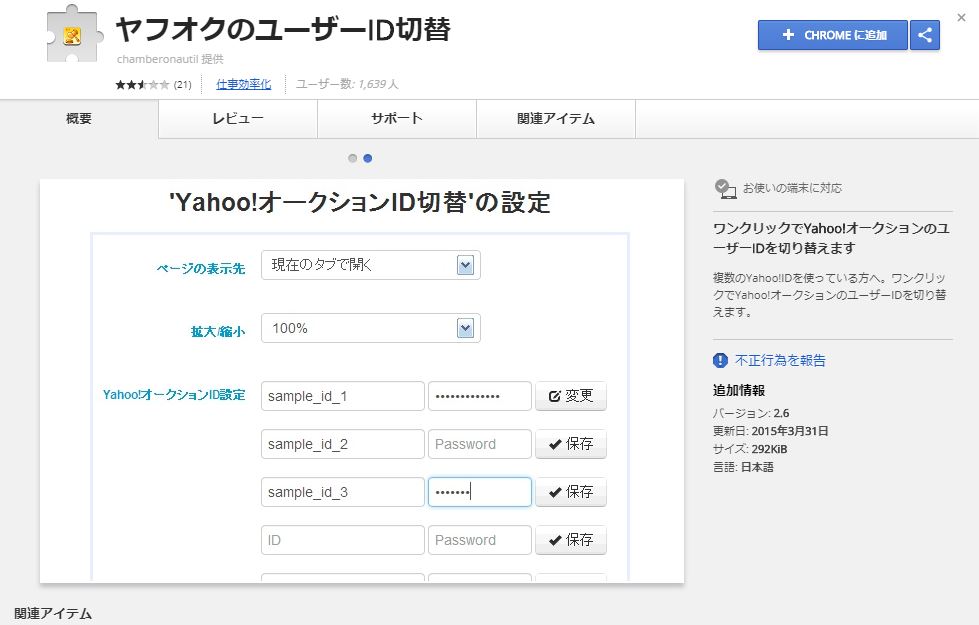Click the sample_id_3 ID field
979x625 pixels.
click(x=343, y=492)
